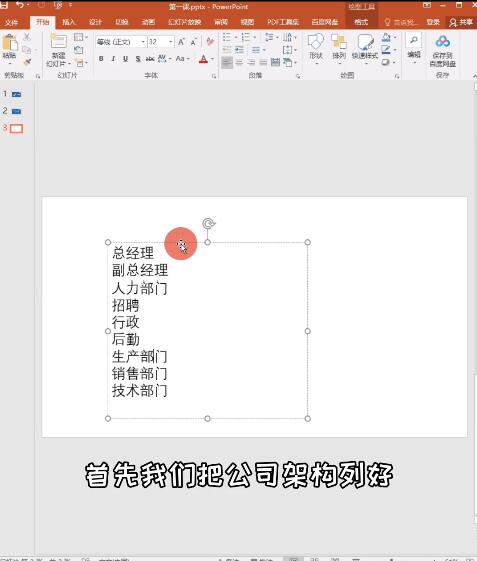Screen dimensions: 477x561
Task: Open the Find/Edit dropdown with magnifier
Action: (414, 47)
